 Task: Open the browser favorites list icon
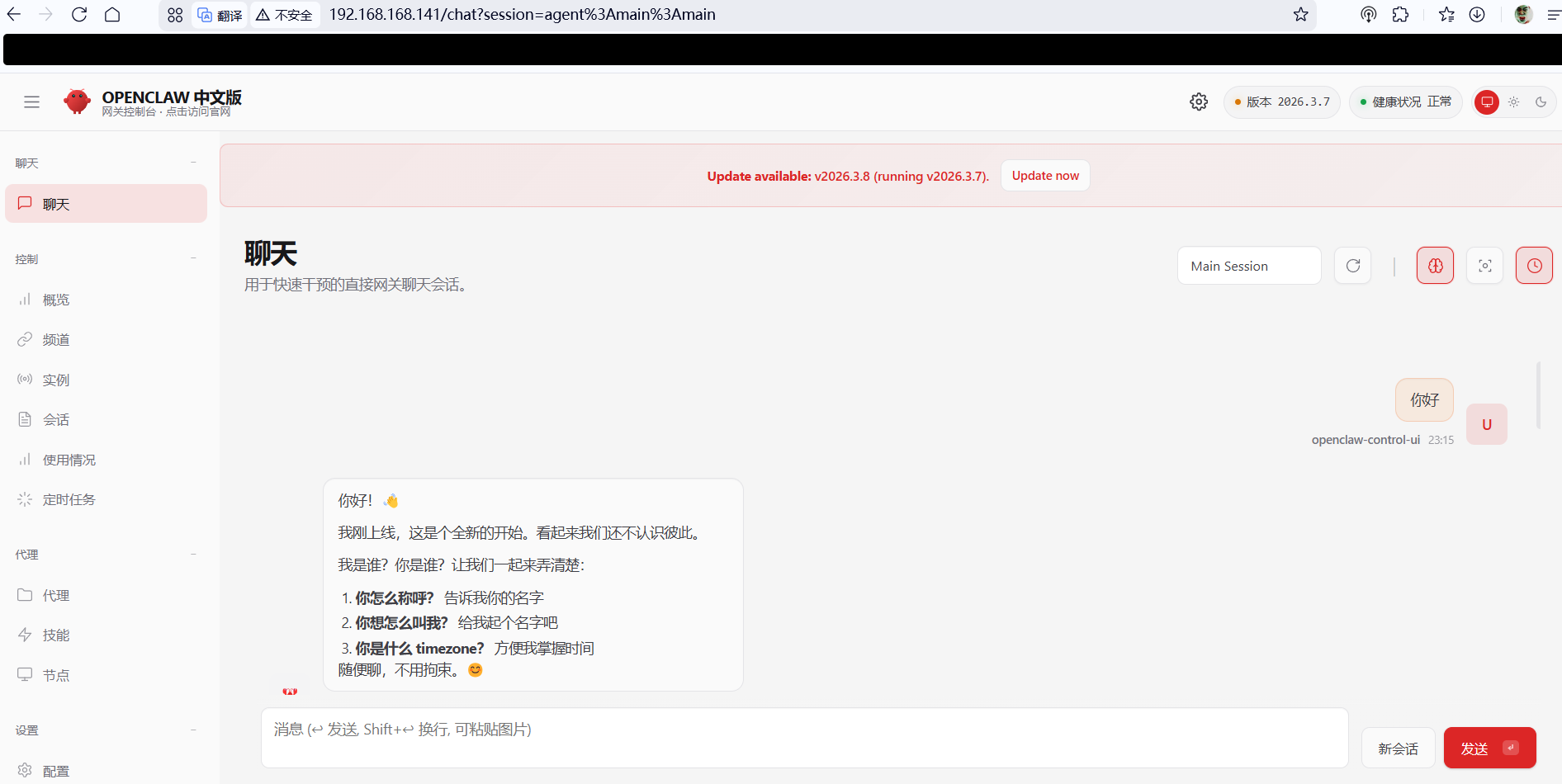pos(1446,14)
